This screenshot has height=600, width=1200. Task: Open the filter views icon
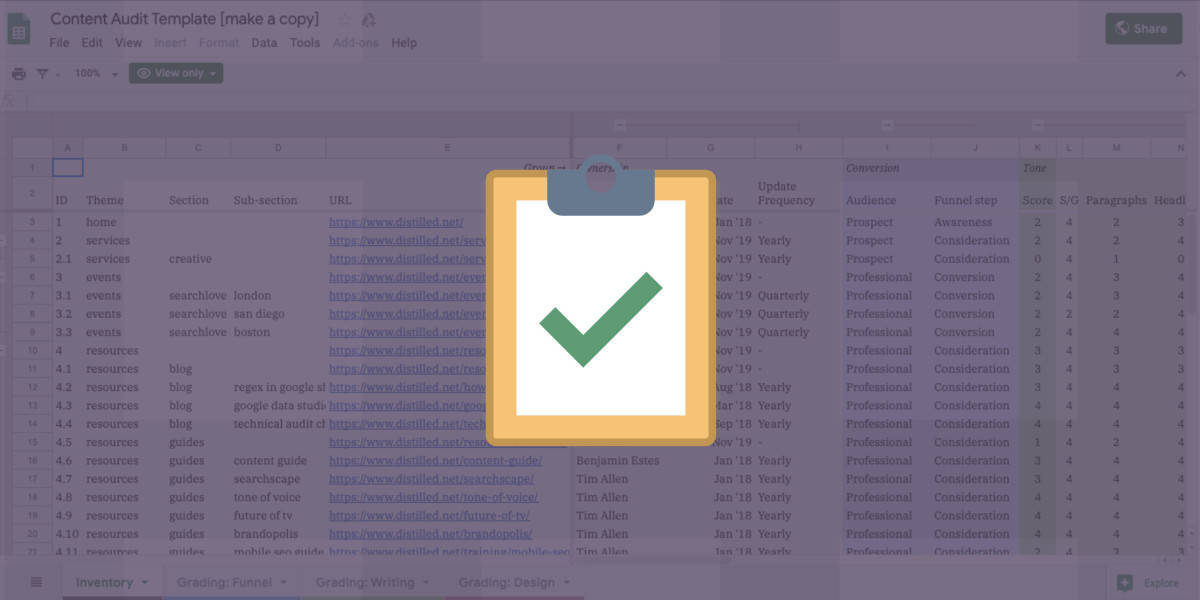coord(42,73)
